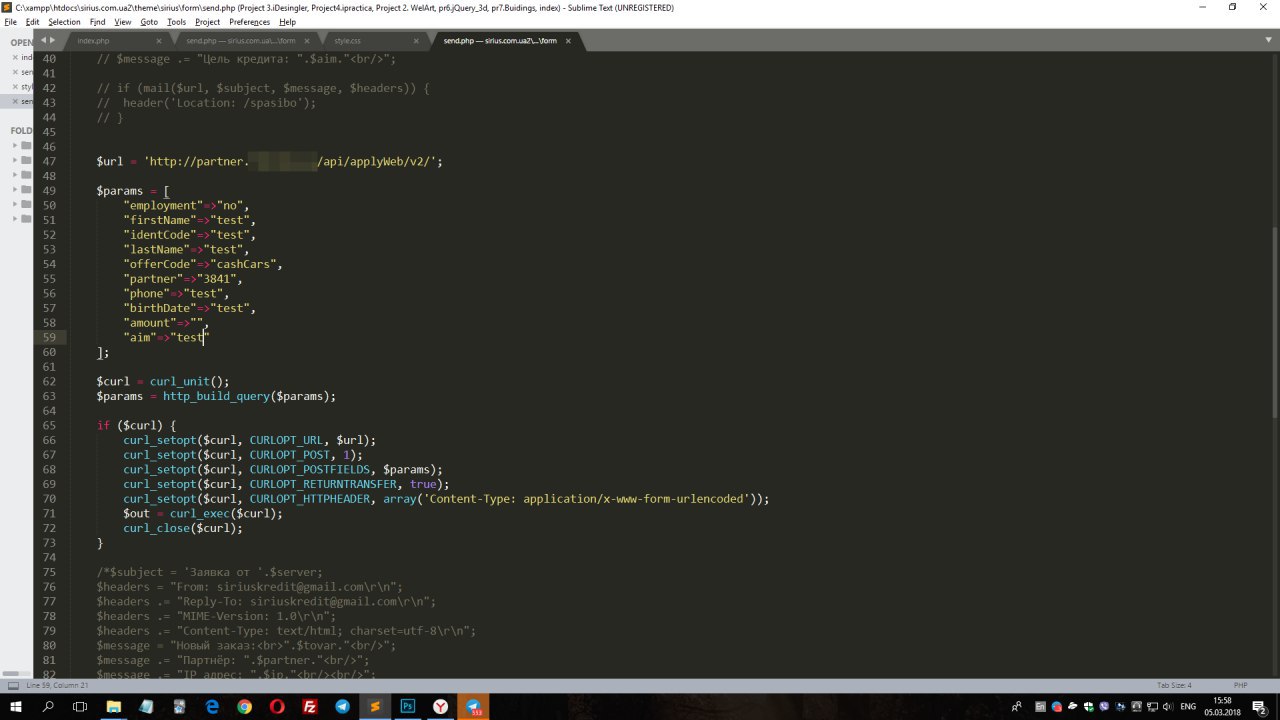Open the Selection menu
Image resolution: width=1280 pixels, height=720 pixels.
pyautogui.click(x=64, y=22)
